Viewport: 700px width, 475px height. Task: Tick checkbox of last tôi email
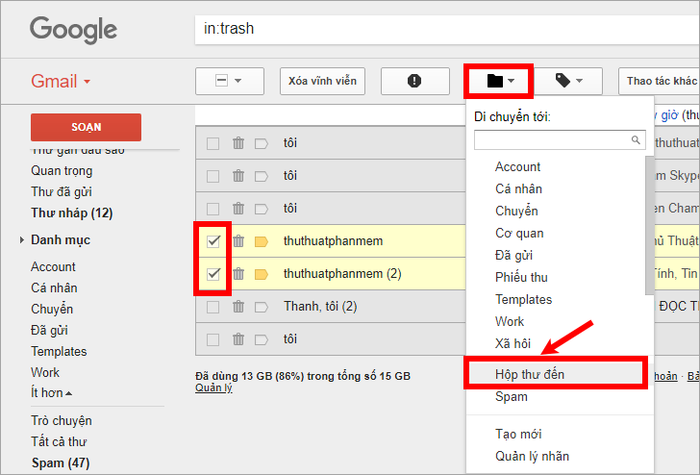coord(213,339)
